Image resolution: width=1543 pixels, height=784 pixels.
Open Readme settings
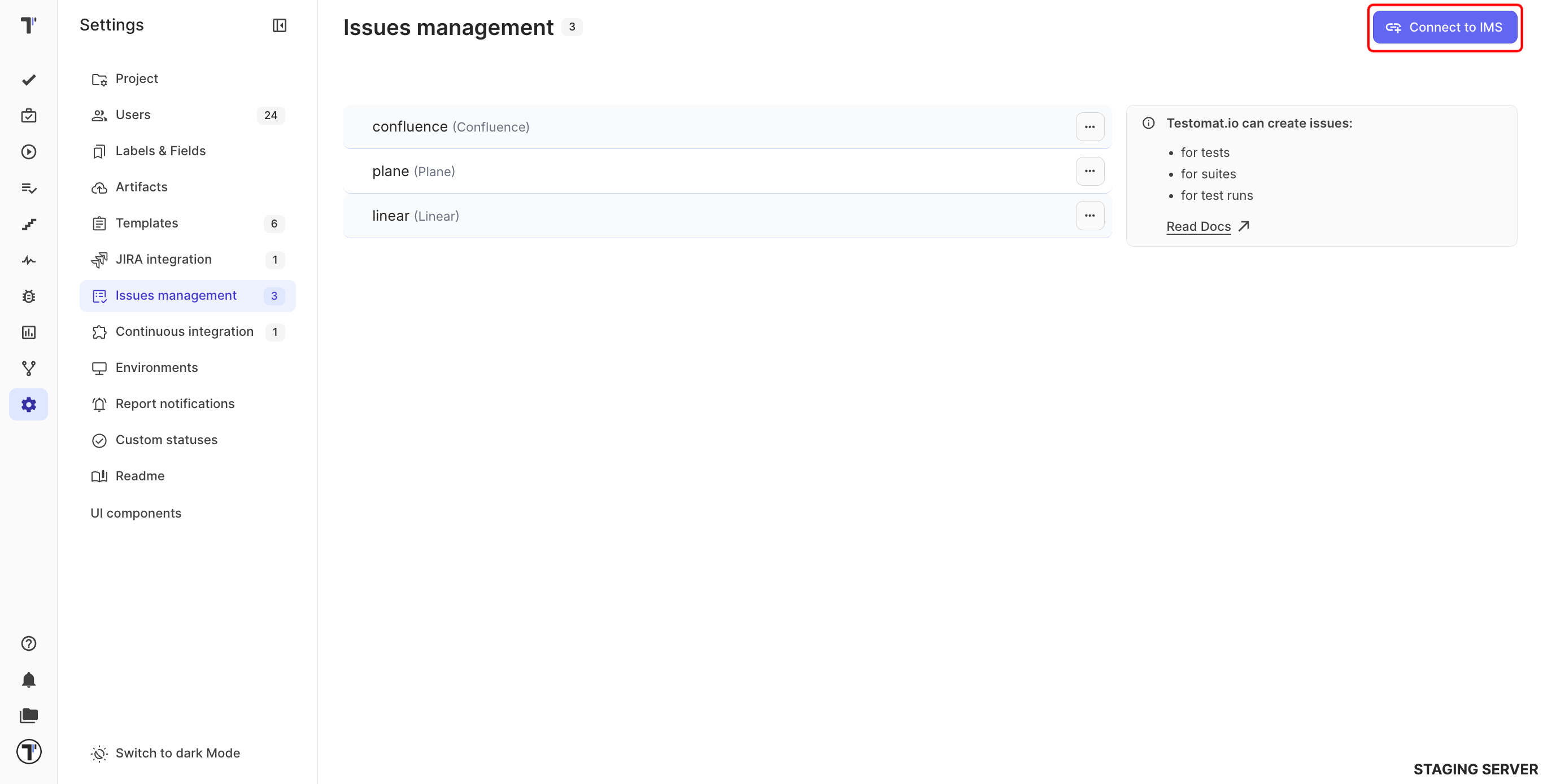(x=188, y=476)
